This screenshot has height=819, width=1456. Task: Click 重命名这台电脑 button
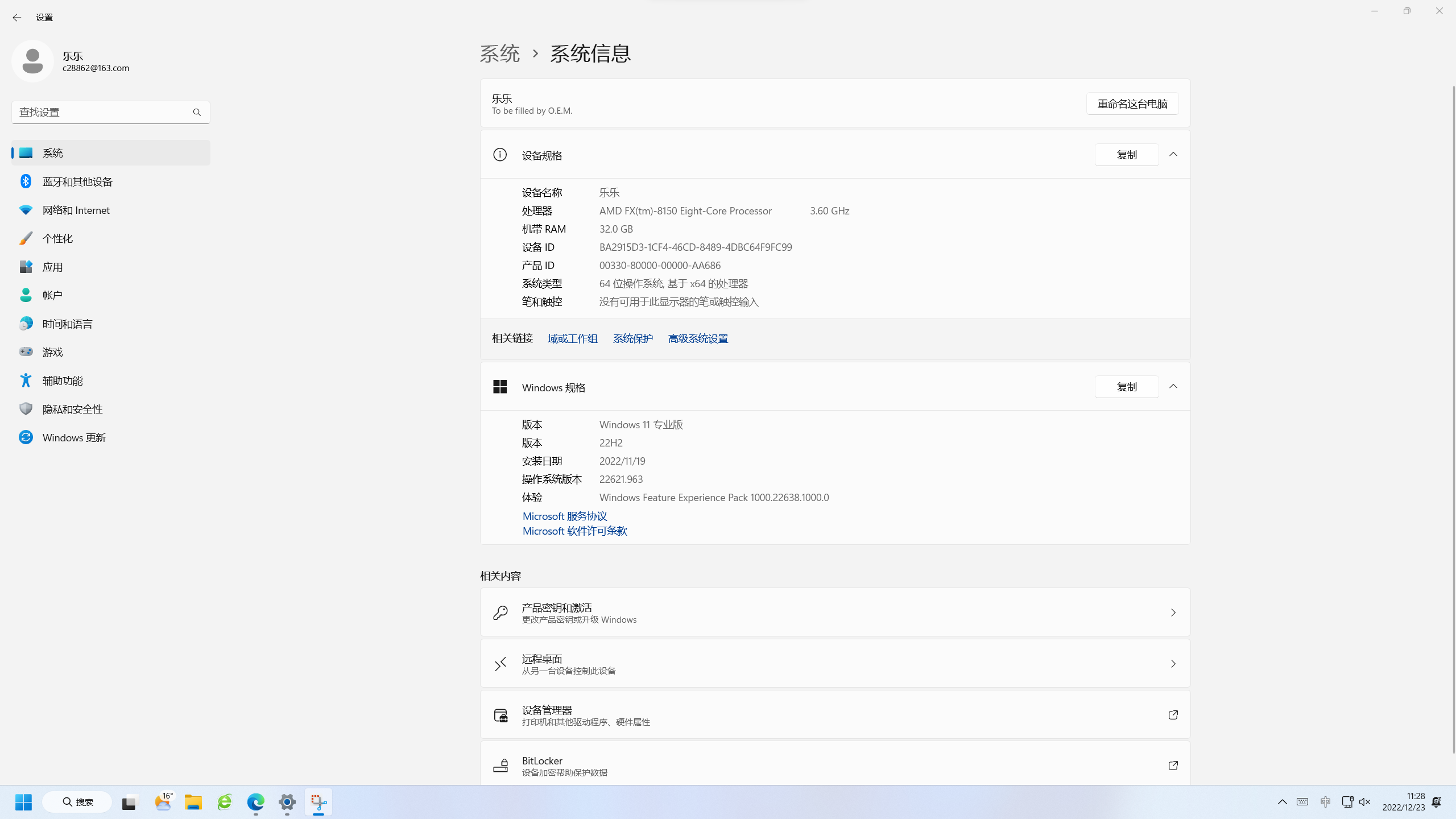coord(1132,104)
